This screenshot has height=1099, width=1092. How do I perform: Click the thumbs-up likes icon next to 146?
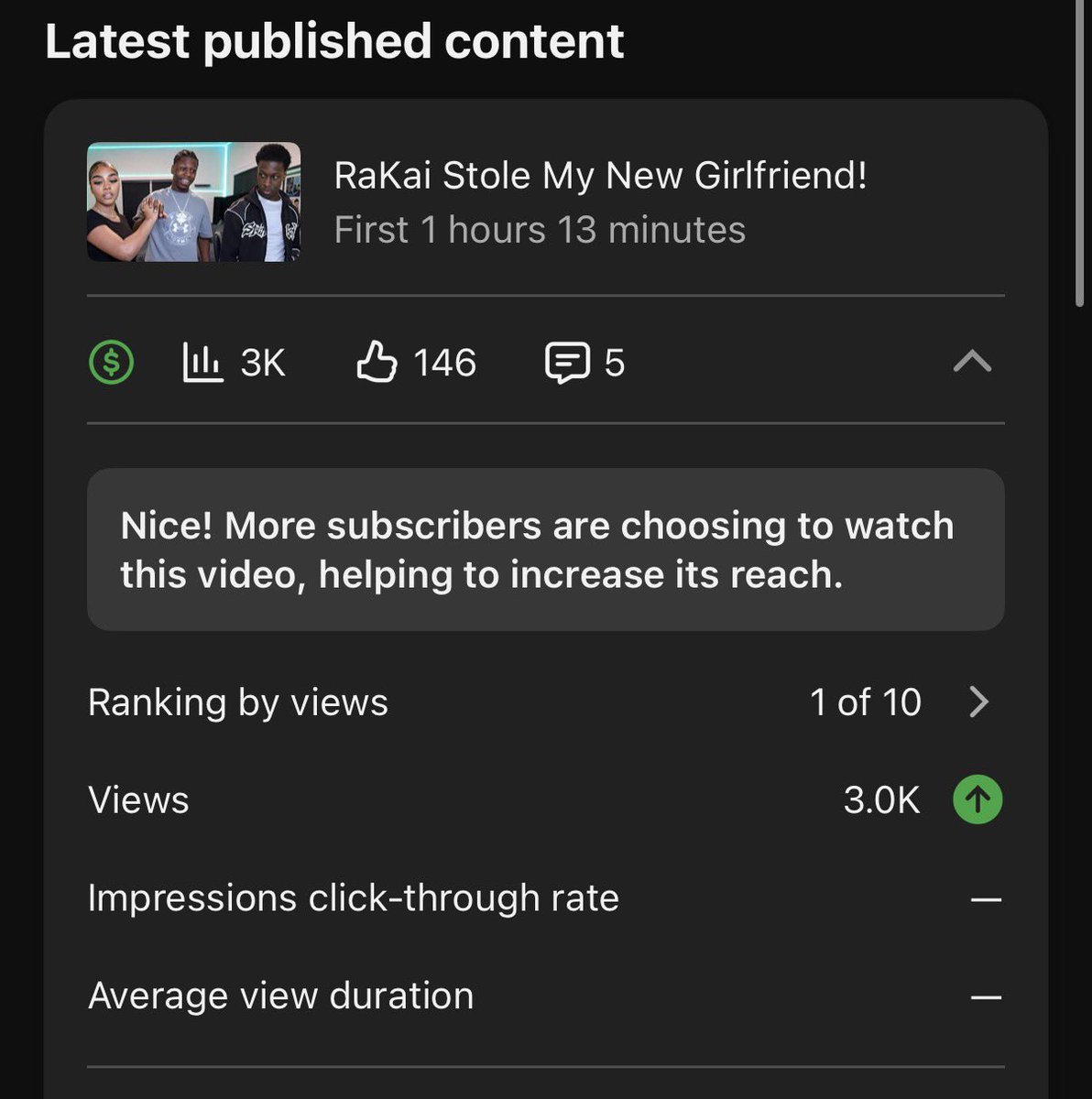pos(376,363)
